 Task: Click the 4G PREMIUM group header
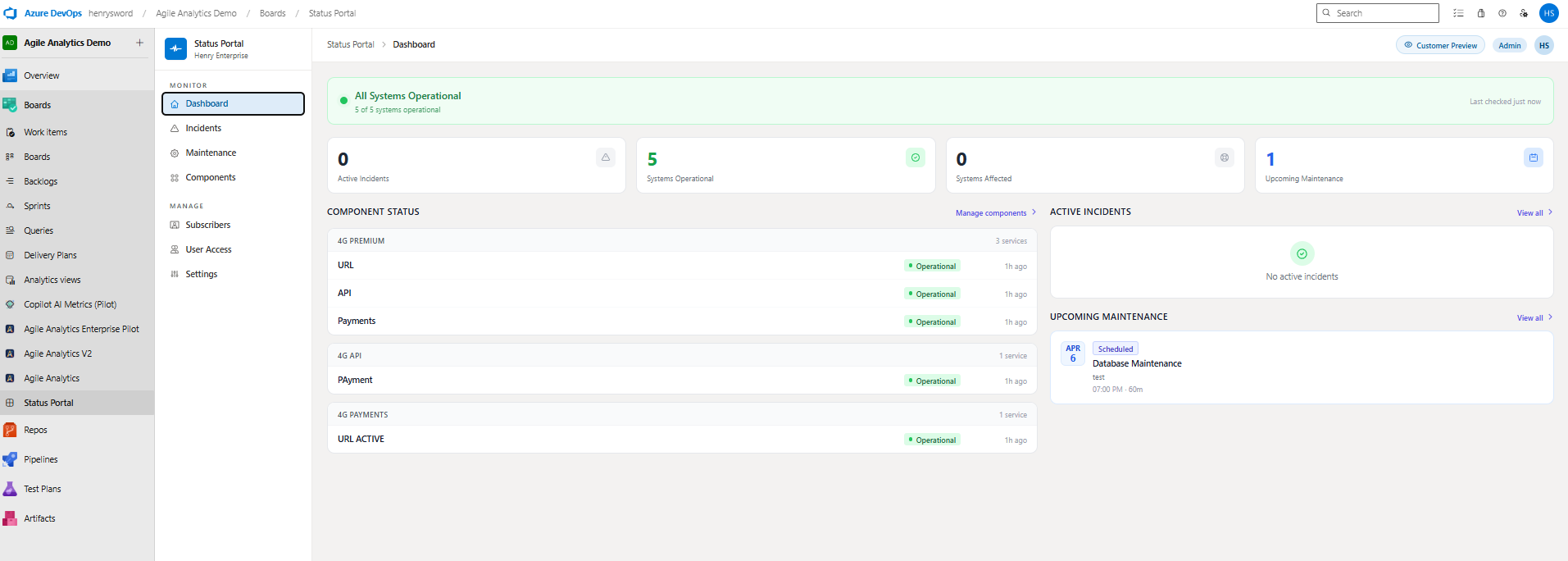682,240
